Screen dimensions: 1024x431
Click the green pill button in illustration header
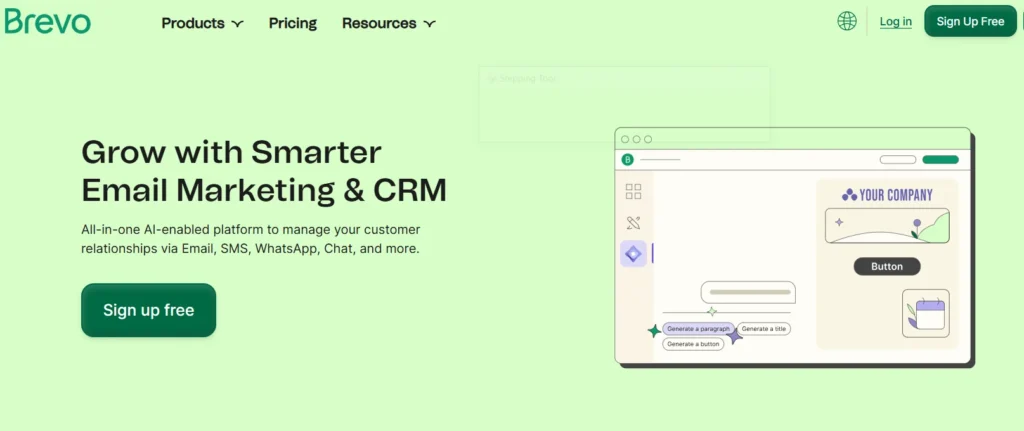click(x=940, y=159)
